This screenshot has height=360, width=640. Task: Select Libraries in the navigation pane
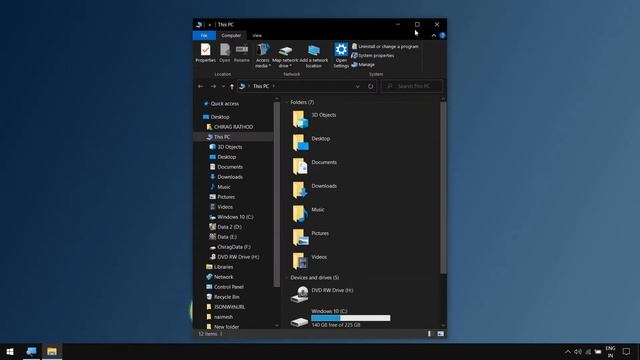click(x=220, y=267)
